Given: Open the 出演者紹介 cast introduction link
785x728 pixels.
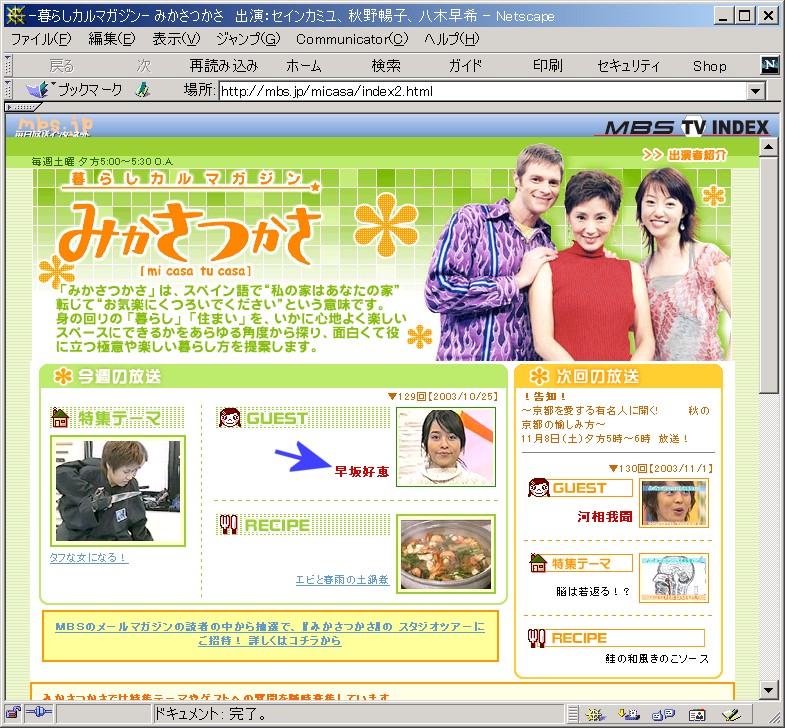Looking at the screenshot, I should pyautogui.click(x=684, y=155).
